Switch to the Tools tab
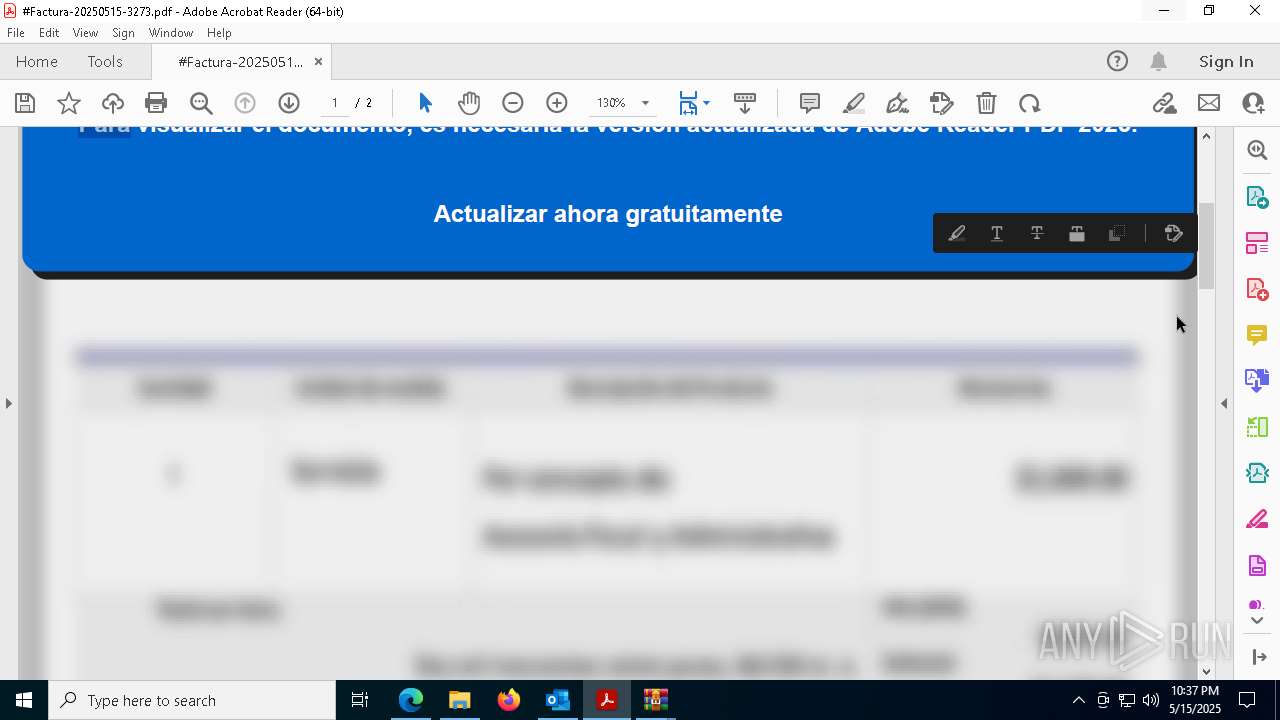Viewport: 1280px width, 720px height. pos(105,62)
